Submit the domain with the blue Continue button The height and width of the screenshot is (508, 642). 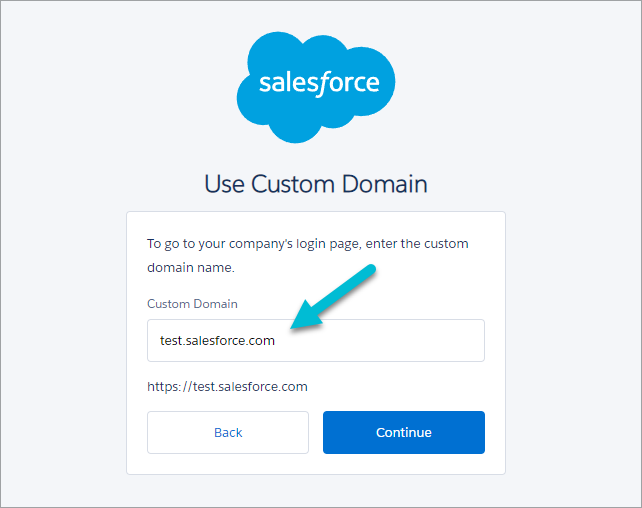404,432
